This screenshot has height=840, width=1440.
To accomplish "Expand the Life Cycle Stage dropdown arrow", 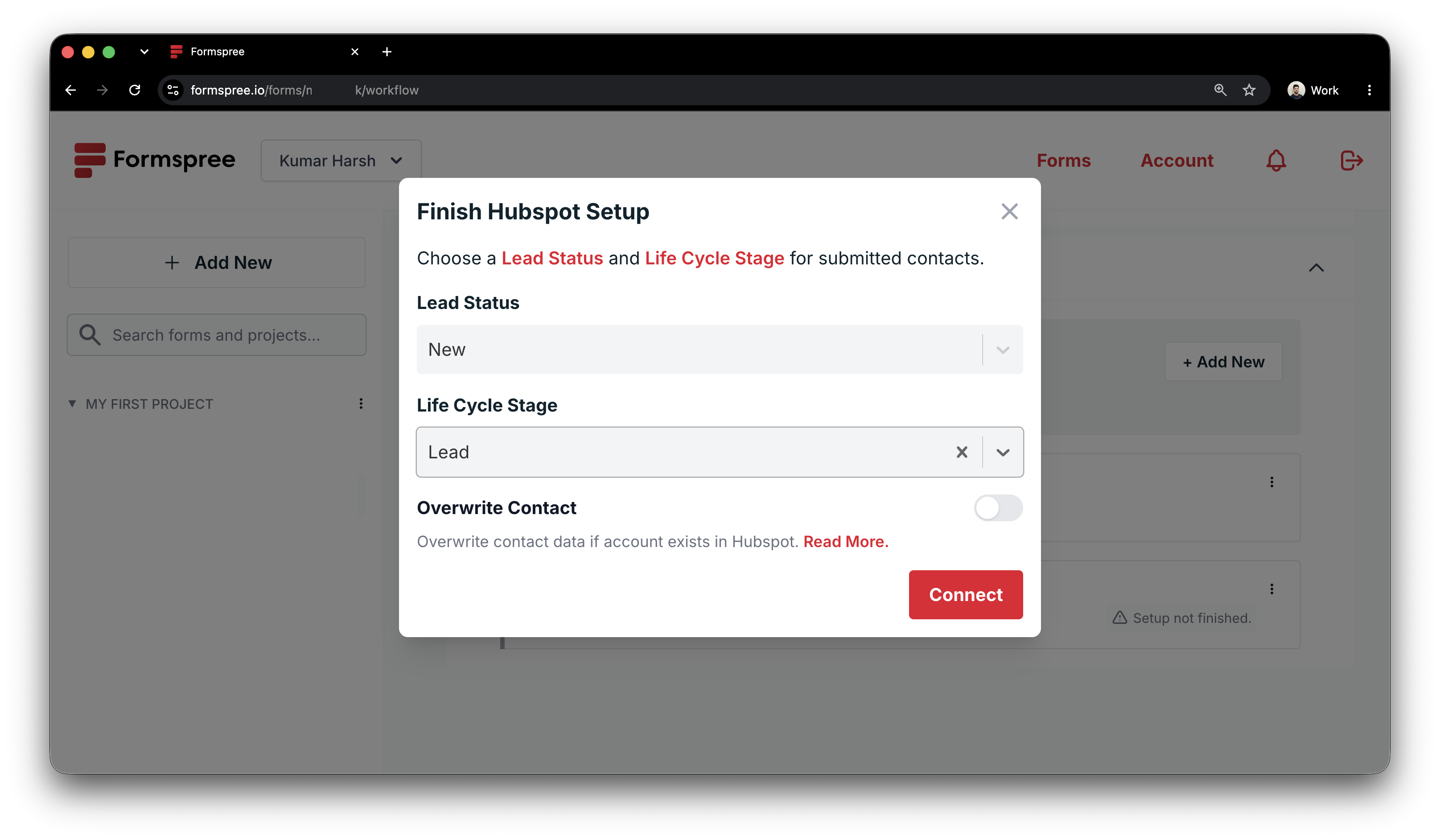I will click(1003, 452).
